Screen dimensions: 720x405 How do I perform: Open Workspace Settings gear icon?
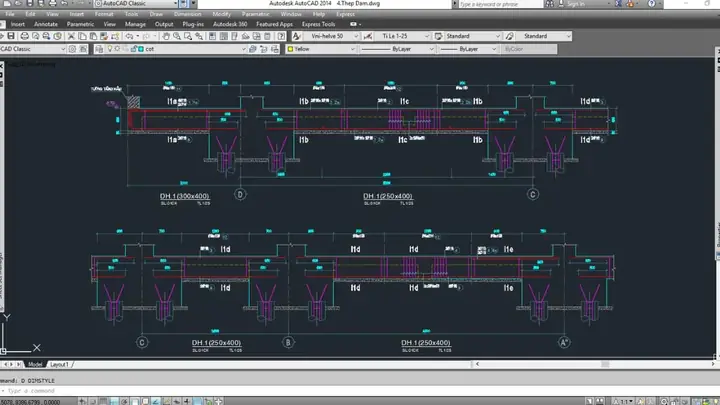72,49
